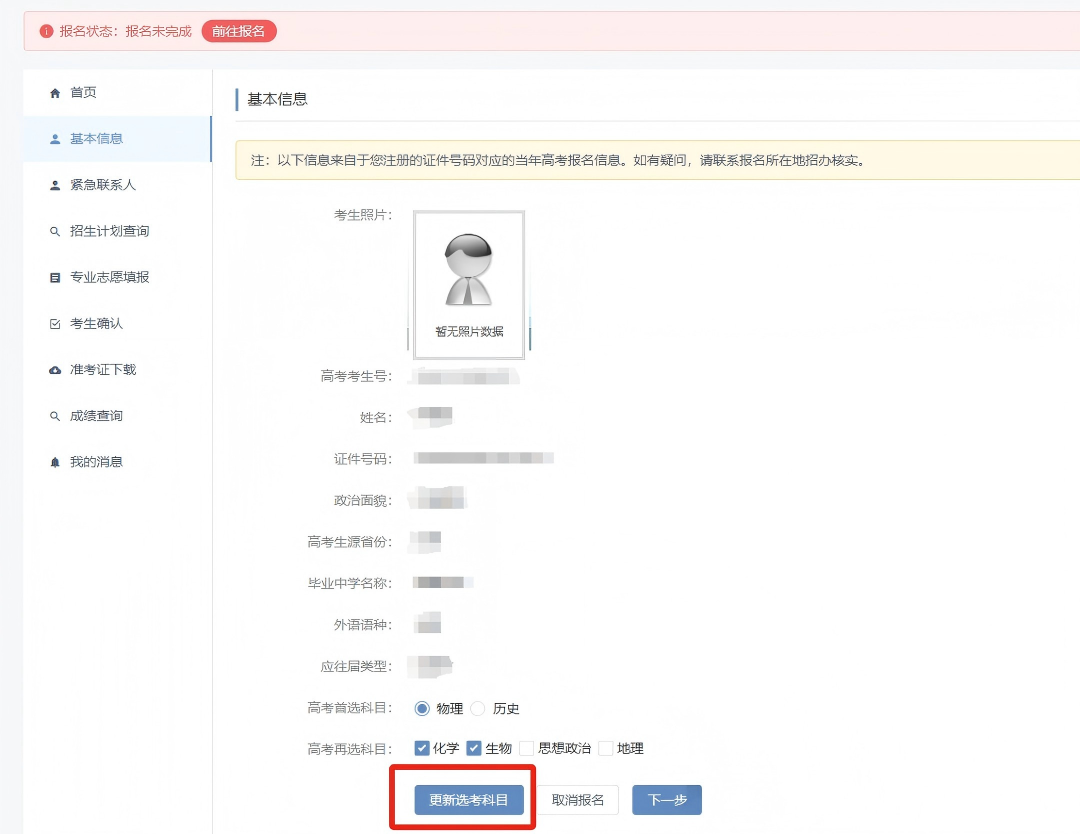Uncheck the 生物 checkbox
Screen dimensions: 1080x834
tap(474, 748)
